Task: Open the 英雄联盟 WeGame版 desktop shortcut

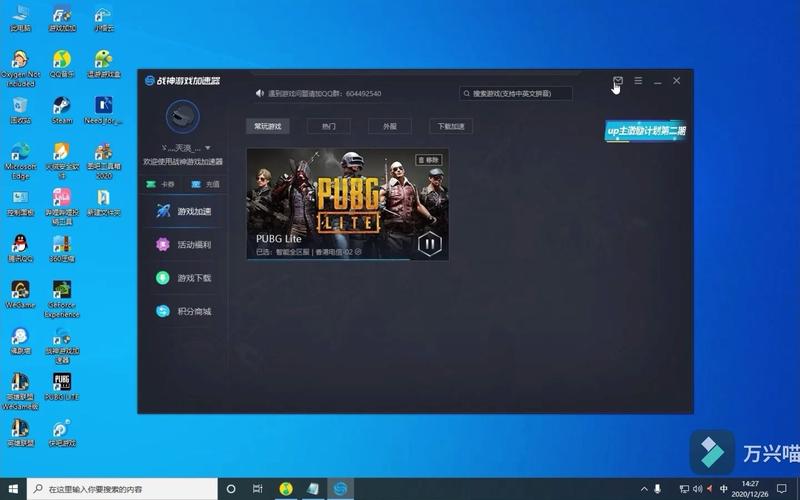Action: (20, 391)
